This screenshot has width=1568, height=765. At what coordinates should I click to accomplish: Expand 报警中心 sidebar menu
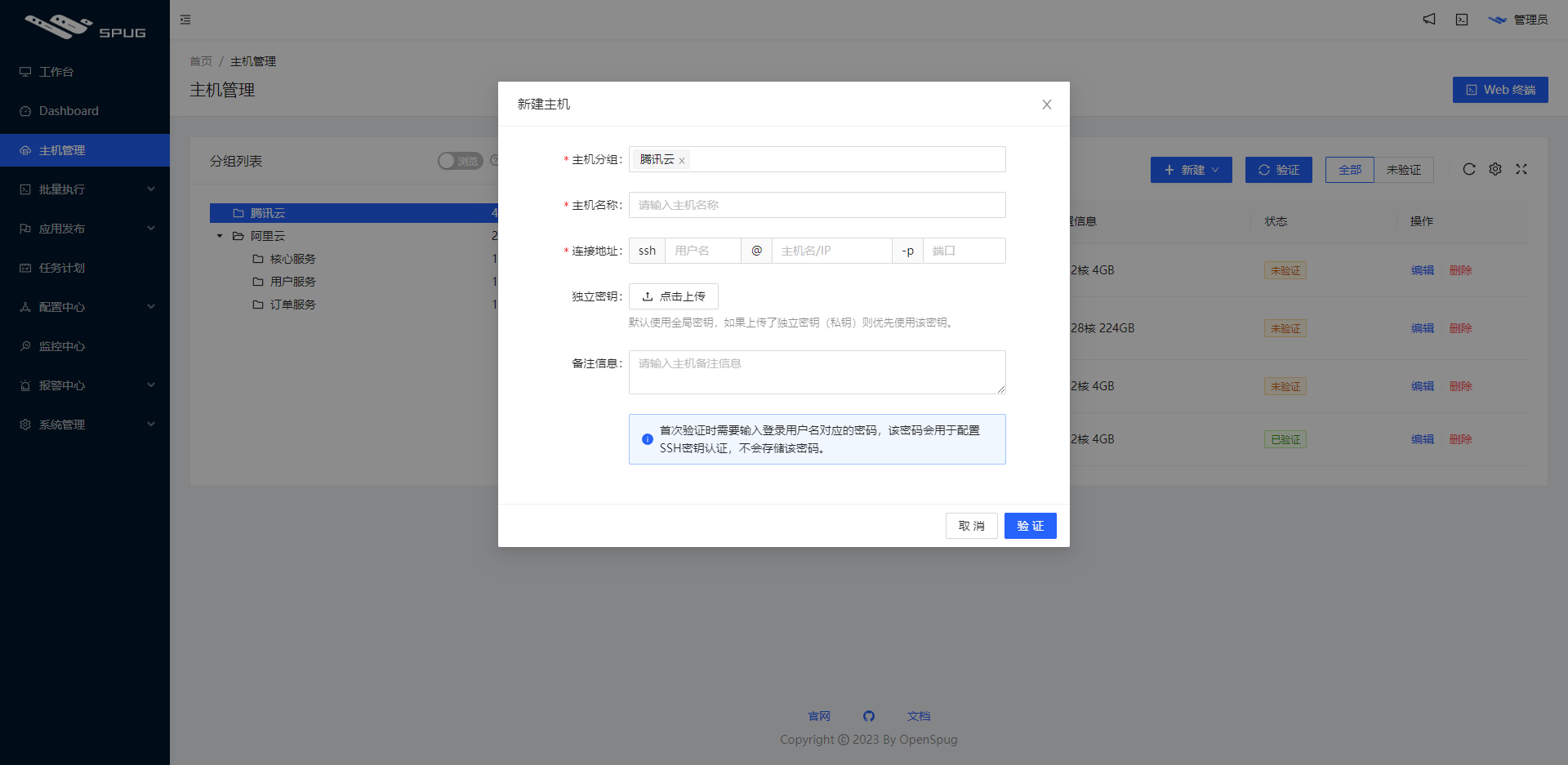point(85,385)
